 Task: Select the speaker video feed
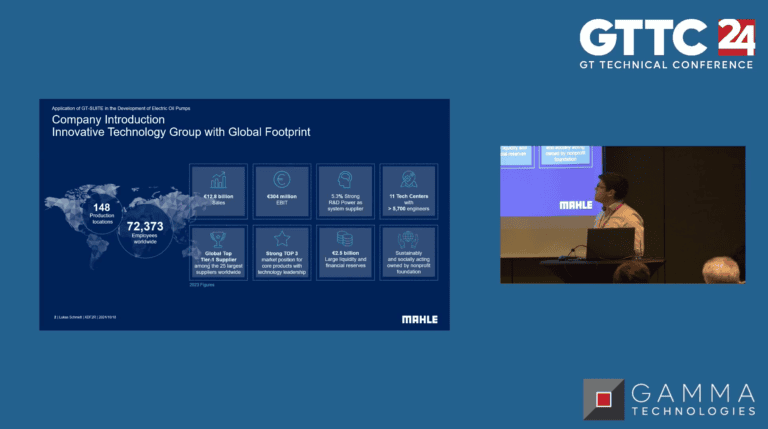(623, 214)
